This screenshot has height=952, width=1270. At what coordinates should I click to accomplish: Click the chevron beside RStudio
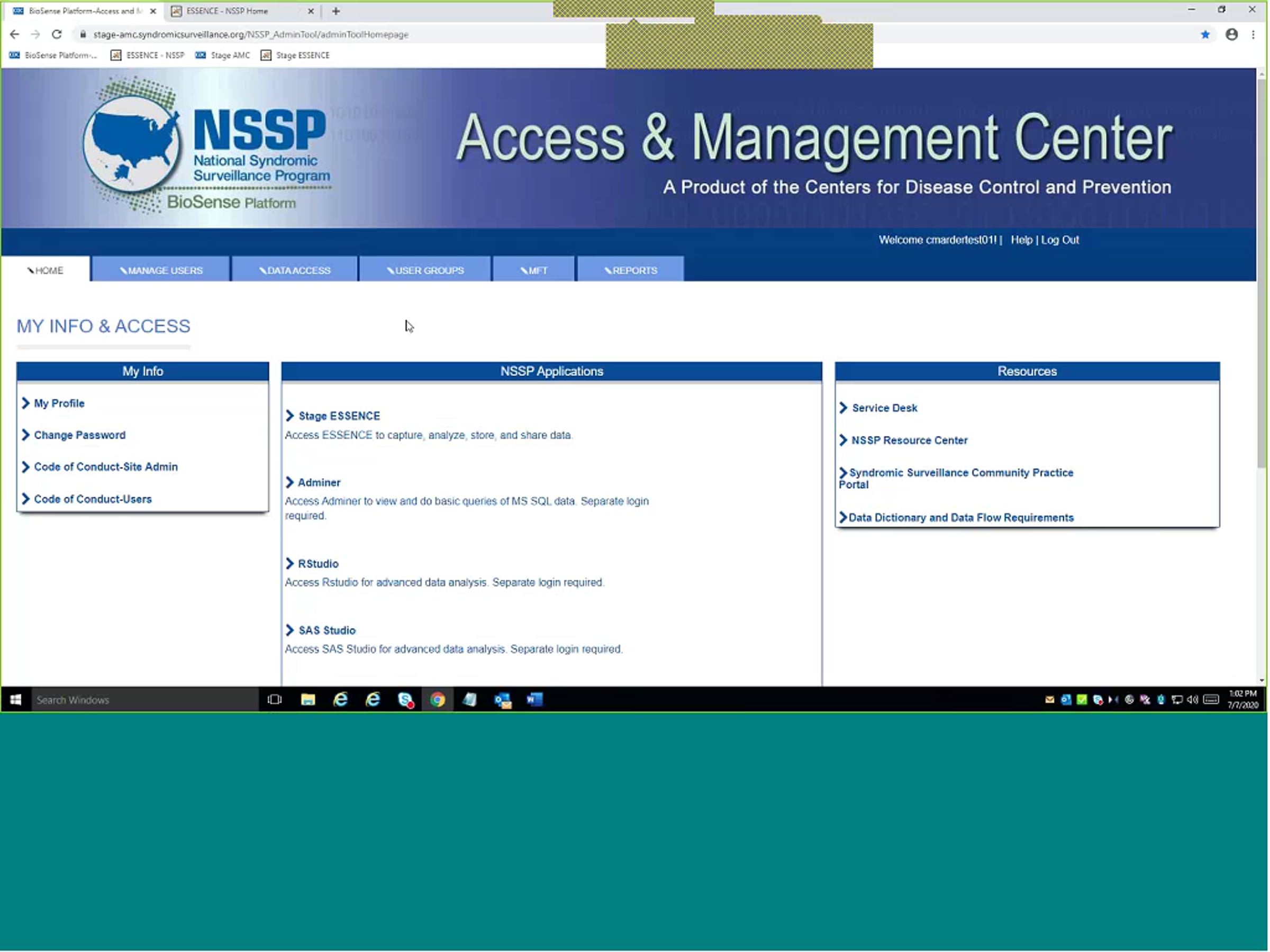pyautogui.click(x=290, y=563)
